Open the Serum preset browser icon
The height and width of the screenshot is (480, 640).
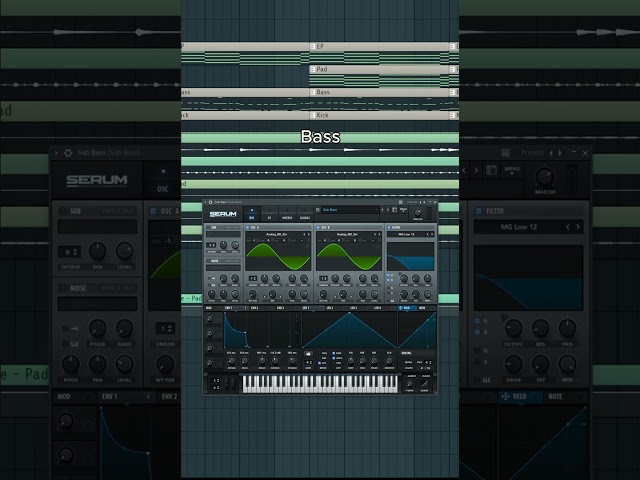click(395, 210)
